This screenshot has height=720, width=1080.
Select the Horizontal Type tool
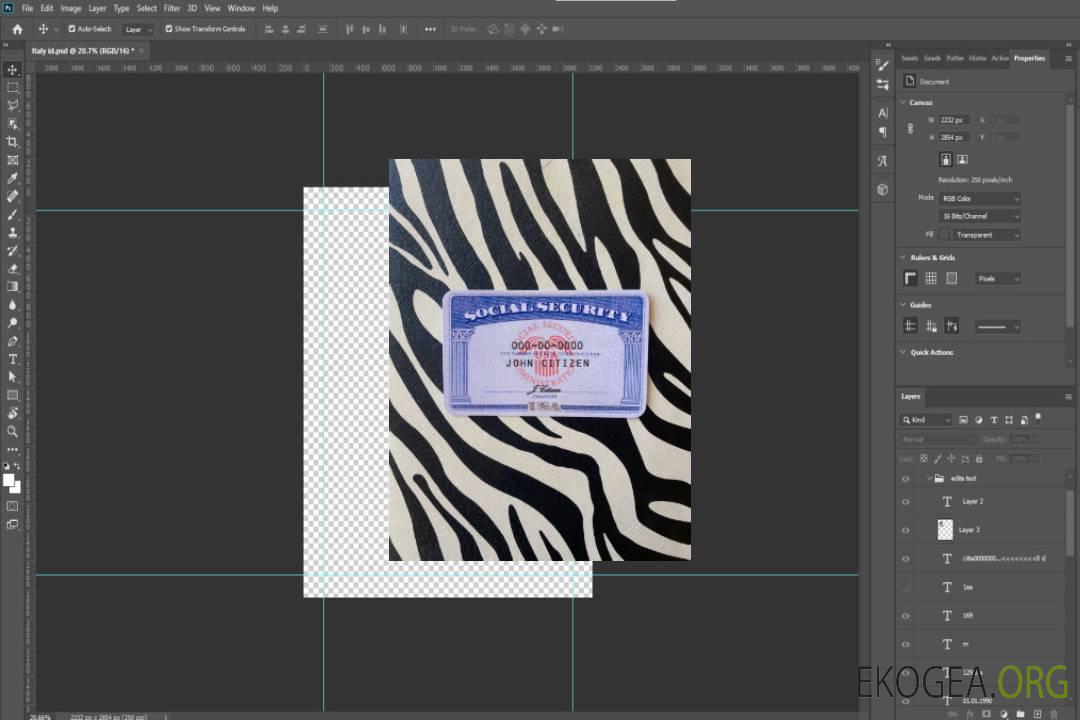click(x=12, y=359)
